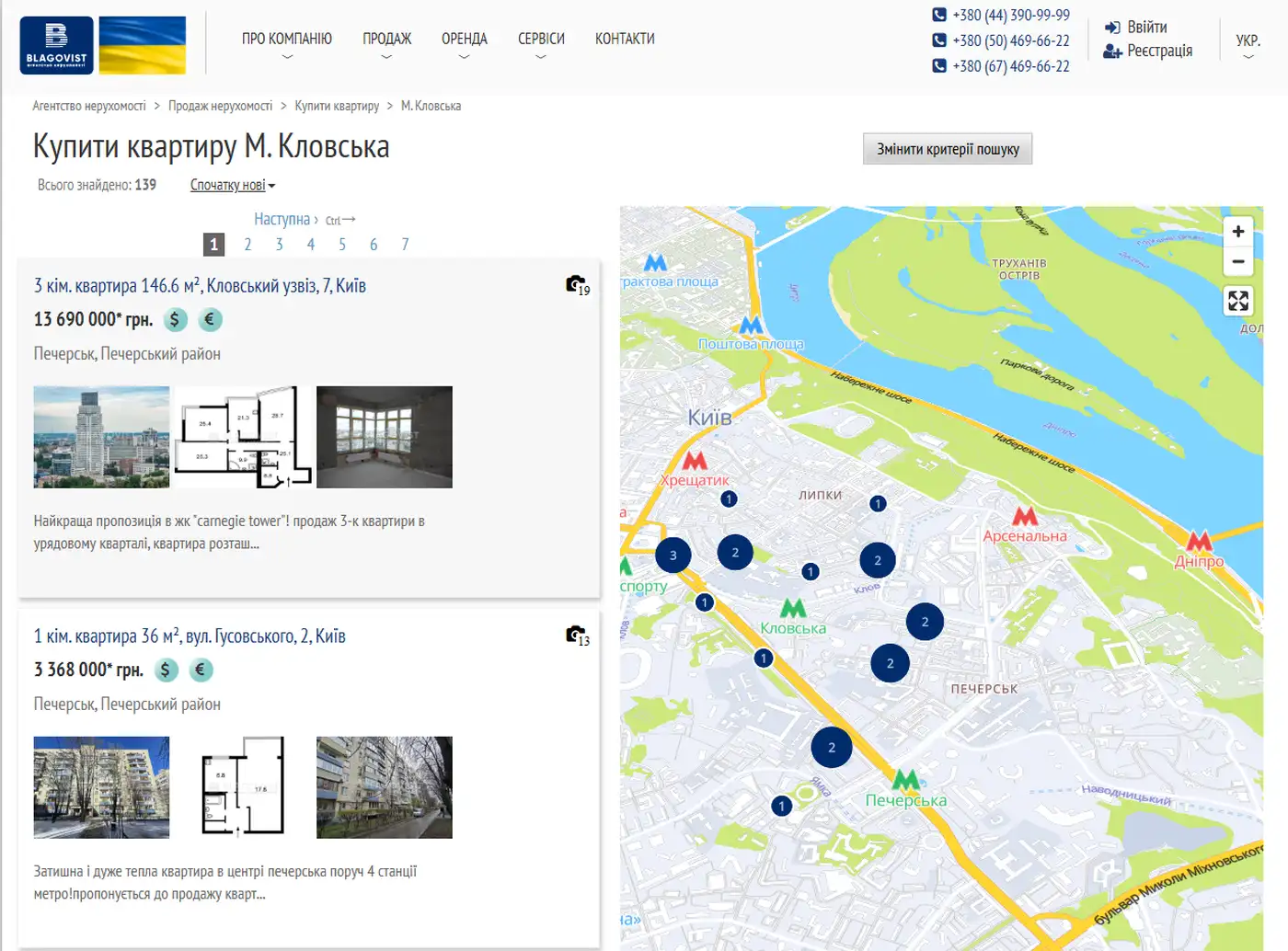The height and width of the screenshot is (951, 1288).
Task: Show dollar price for 146.6 m² apartment
Action: (x=175, y=319)
